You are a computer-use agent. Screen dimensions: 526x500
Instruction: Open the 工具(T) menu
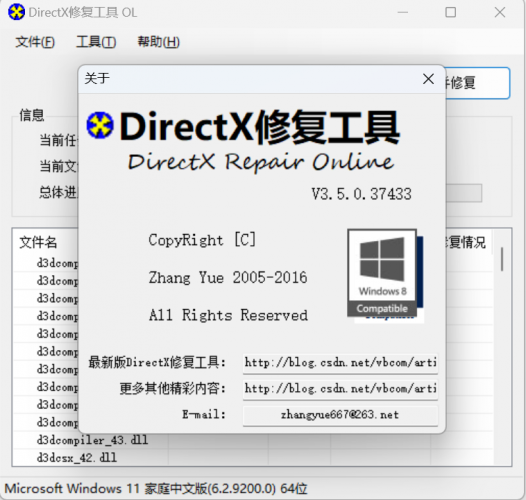tap(96, 42)
